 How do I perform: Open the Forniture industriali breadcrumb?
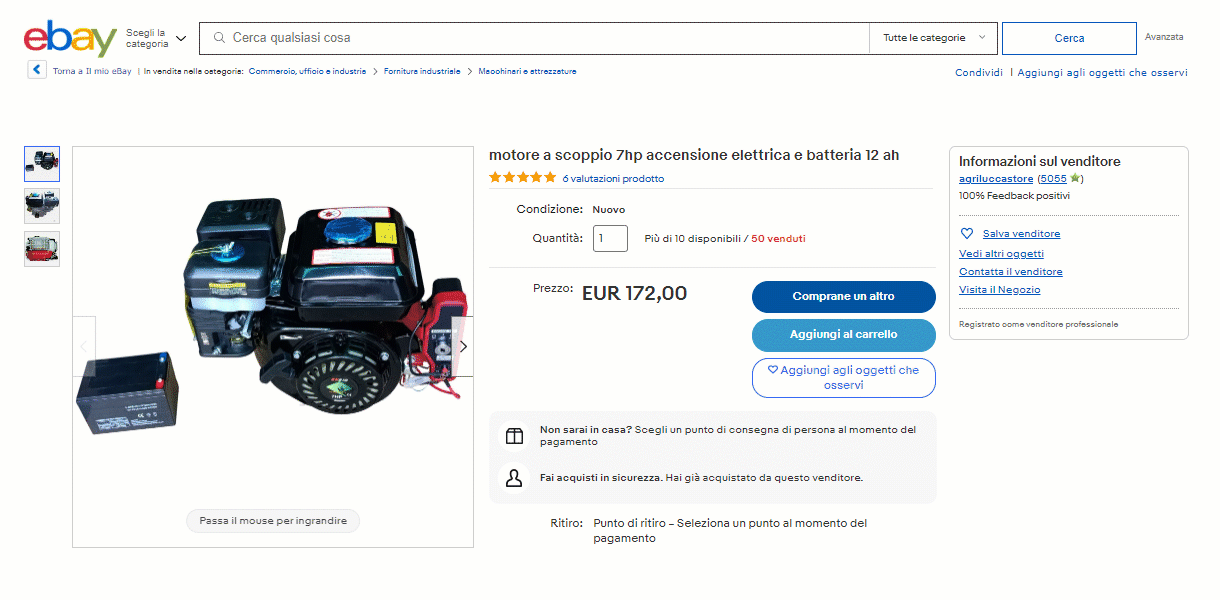point(422,72)
